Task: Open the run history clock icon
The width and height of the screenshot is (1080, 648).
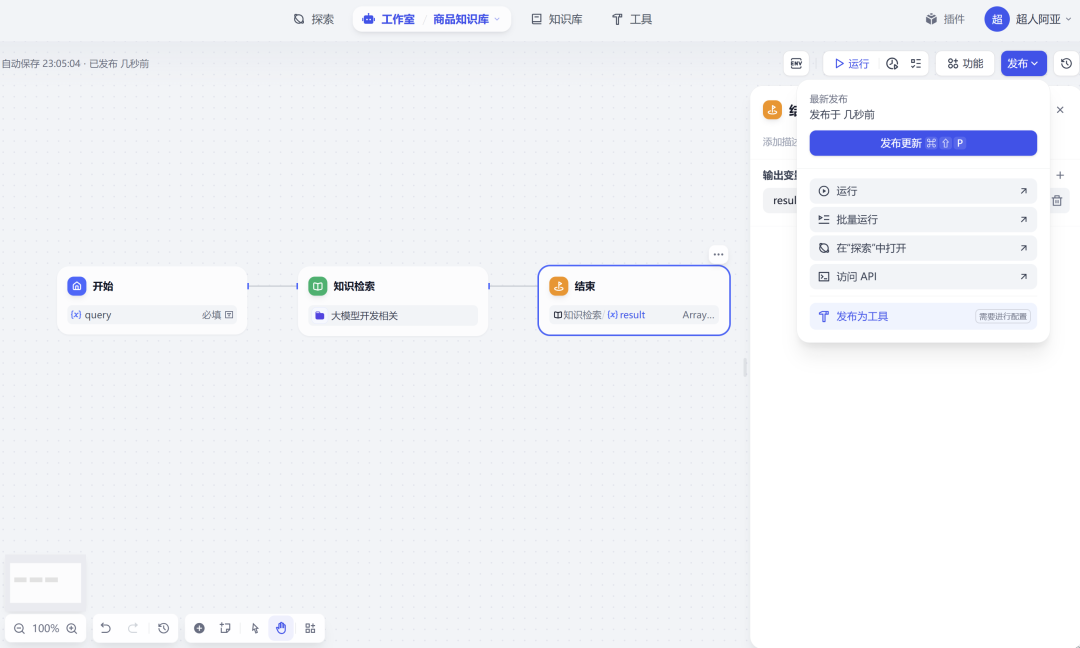Action: 892,64
